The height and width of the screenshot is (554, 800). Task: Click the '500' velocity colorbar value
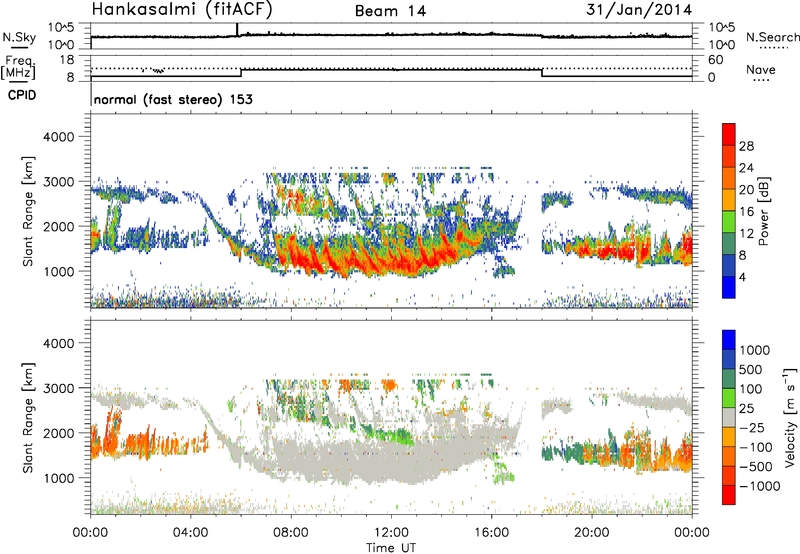tap(750, 369)
